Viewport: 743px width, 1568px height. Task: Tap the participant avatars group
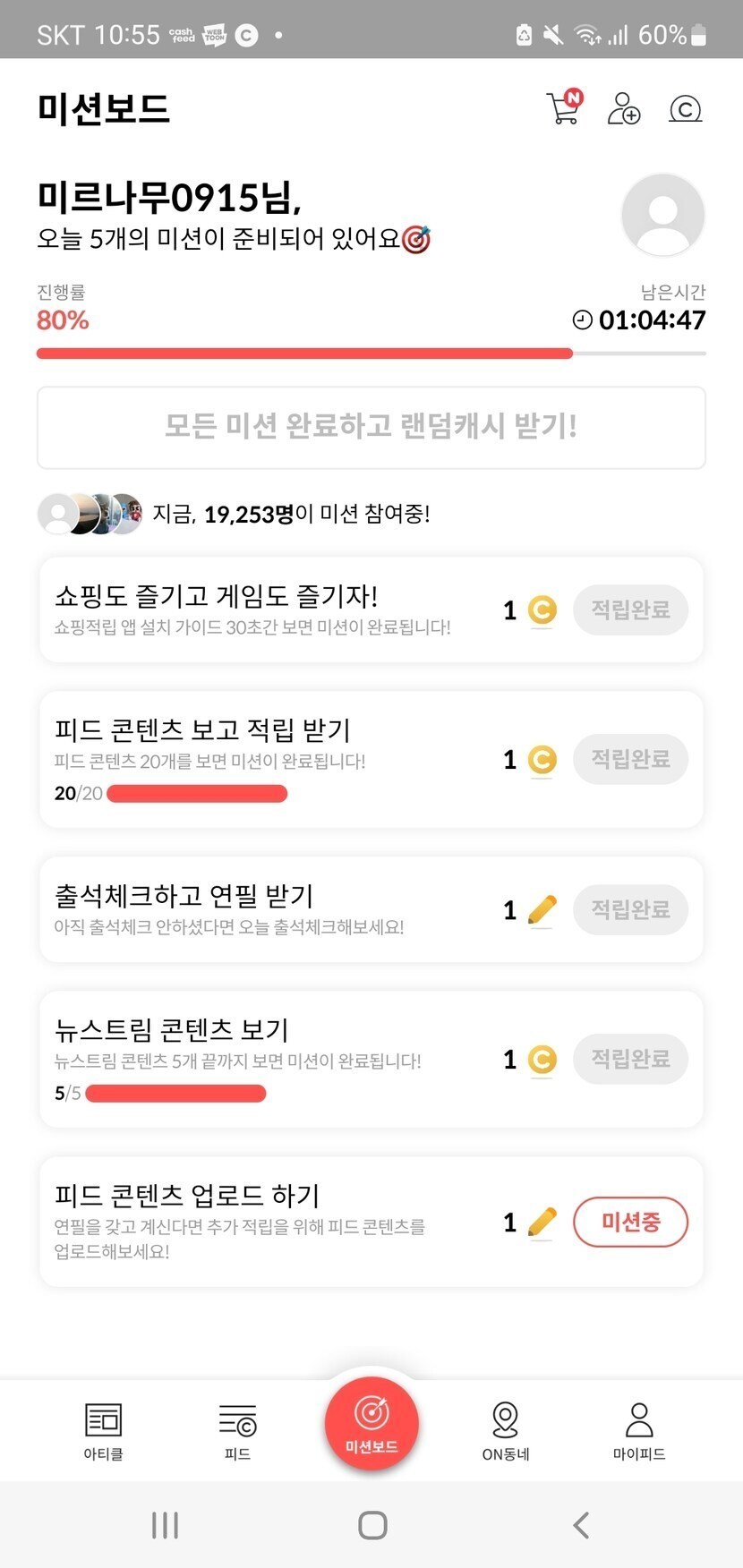pos(90,514)
